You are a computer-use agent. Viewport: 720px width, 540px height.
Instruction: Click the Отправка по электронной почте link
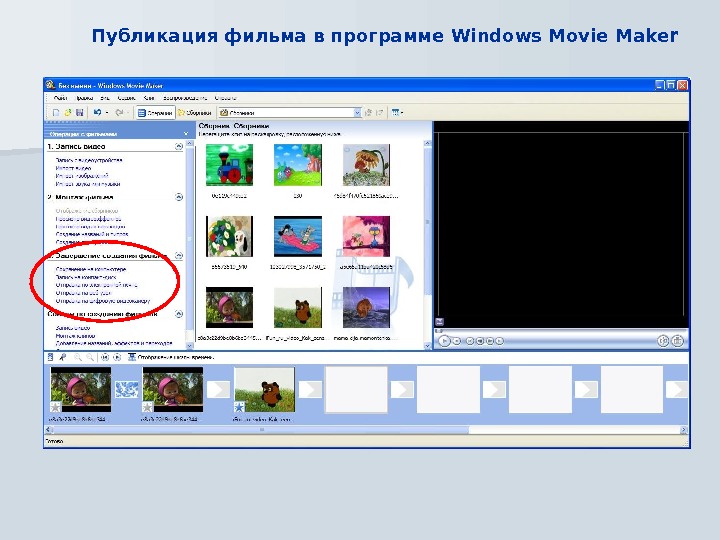coord(96,285)
